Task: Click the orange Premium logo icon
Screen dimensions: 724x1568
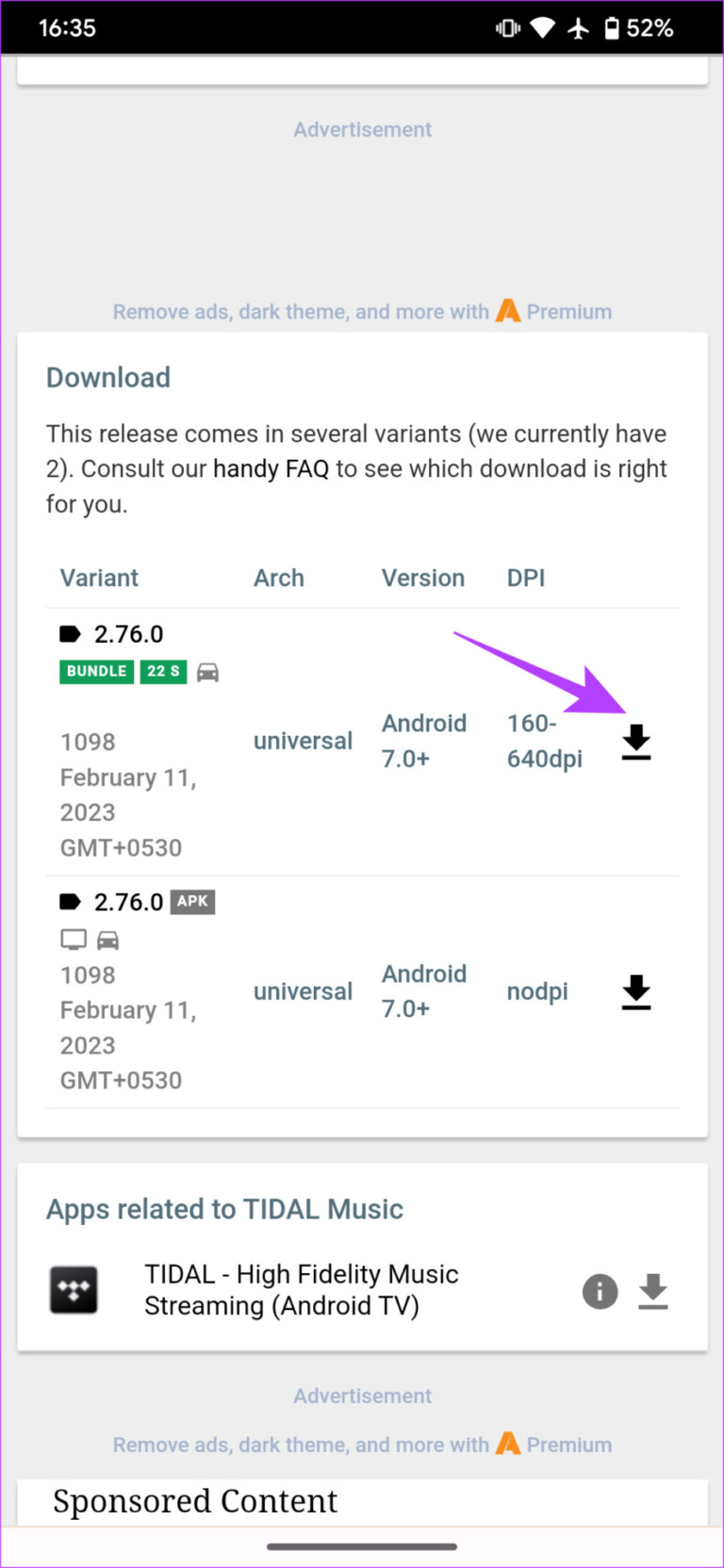Action: pos(508,311)
